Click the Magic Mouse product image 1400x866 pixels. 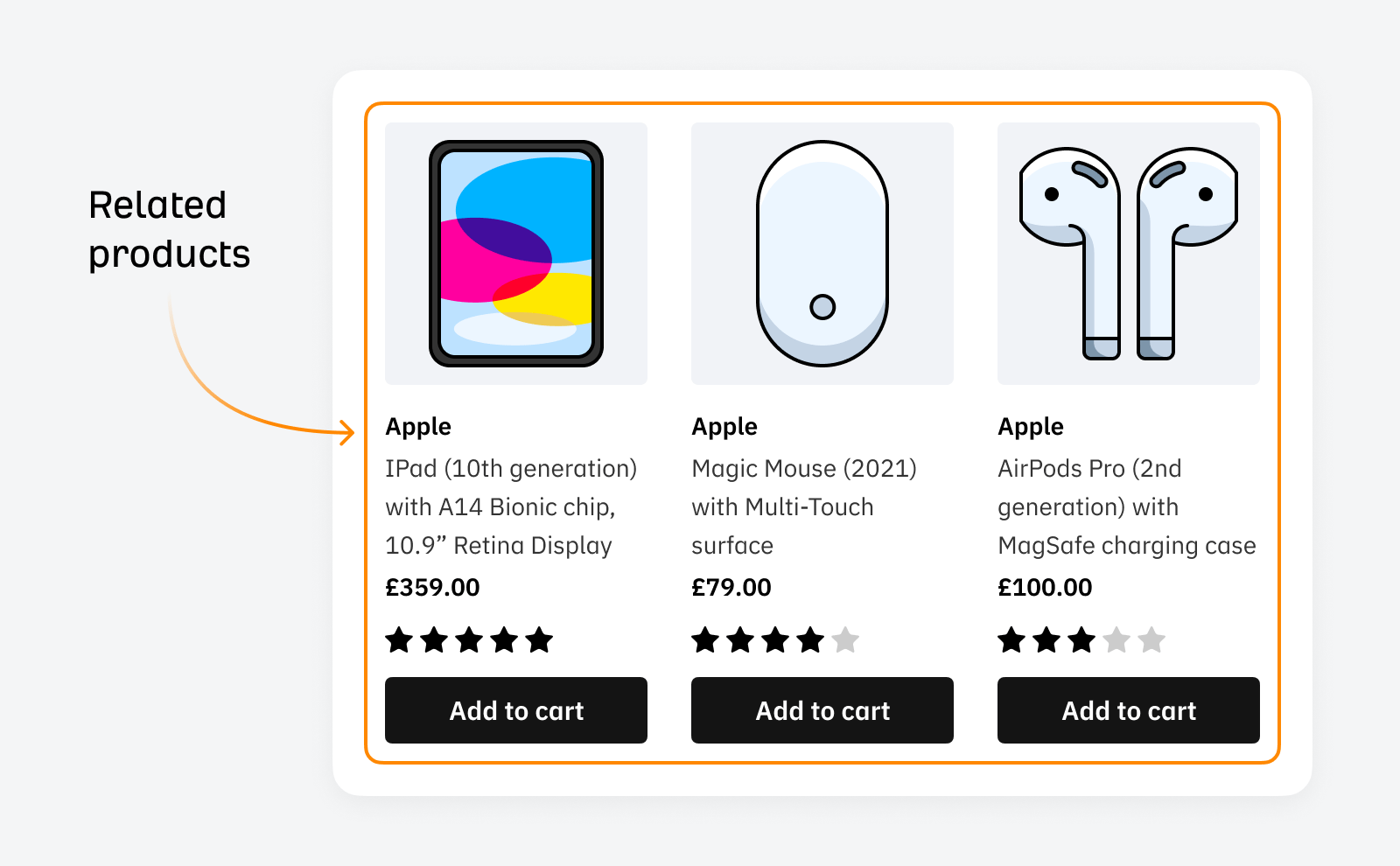[x=822, y=254]
